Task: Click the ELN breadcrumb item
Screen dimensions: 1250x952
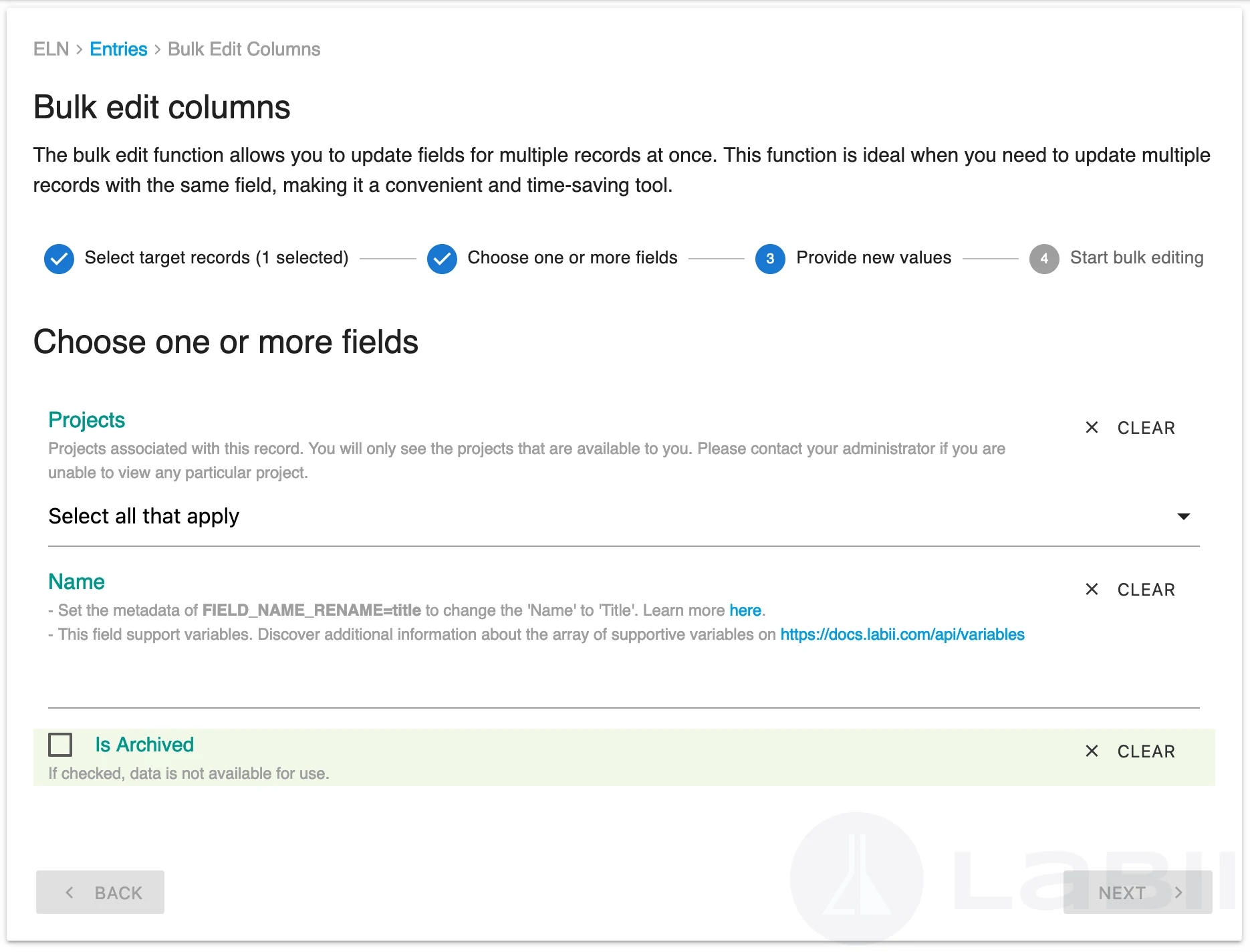Action: point(51,49)
